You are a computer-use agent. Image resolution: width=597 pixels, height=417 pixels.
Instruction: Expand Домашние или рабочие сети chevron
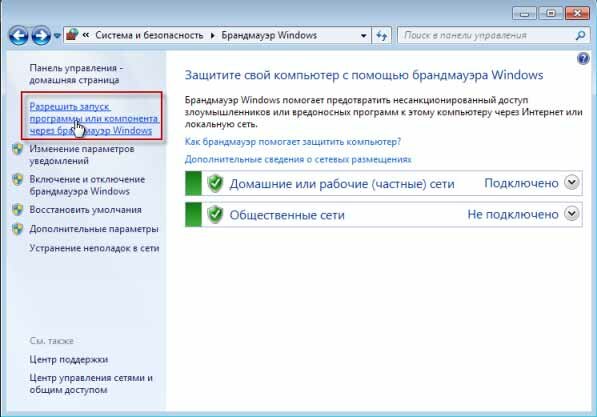click(x=571, y=182)
